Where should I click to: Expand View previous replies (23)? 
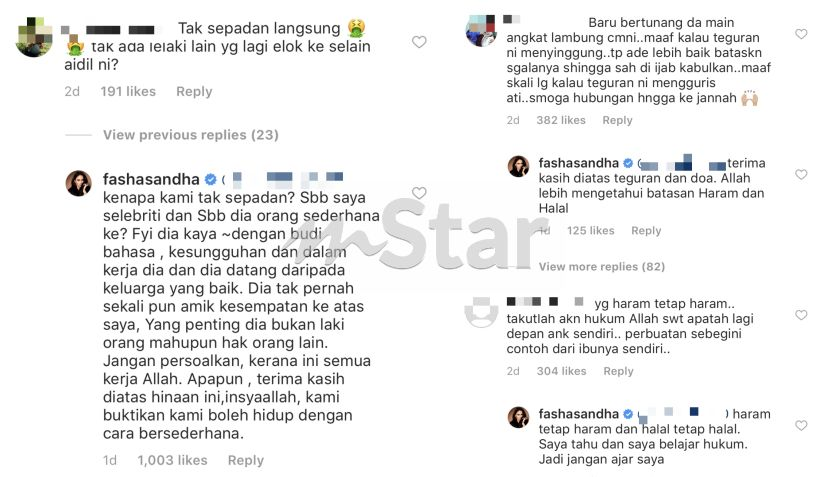[191, 135]
